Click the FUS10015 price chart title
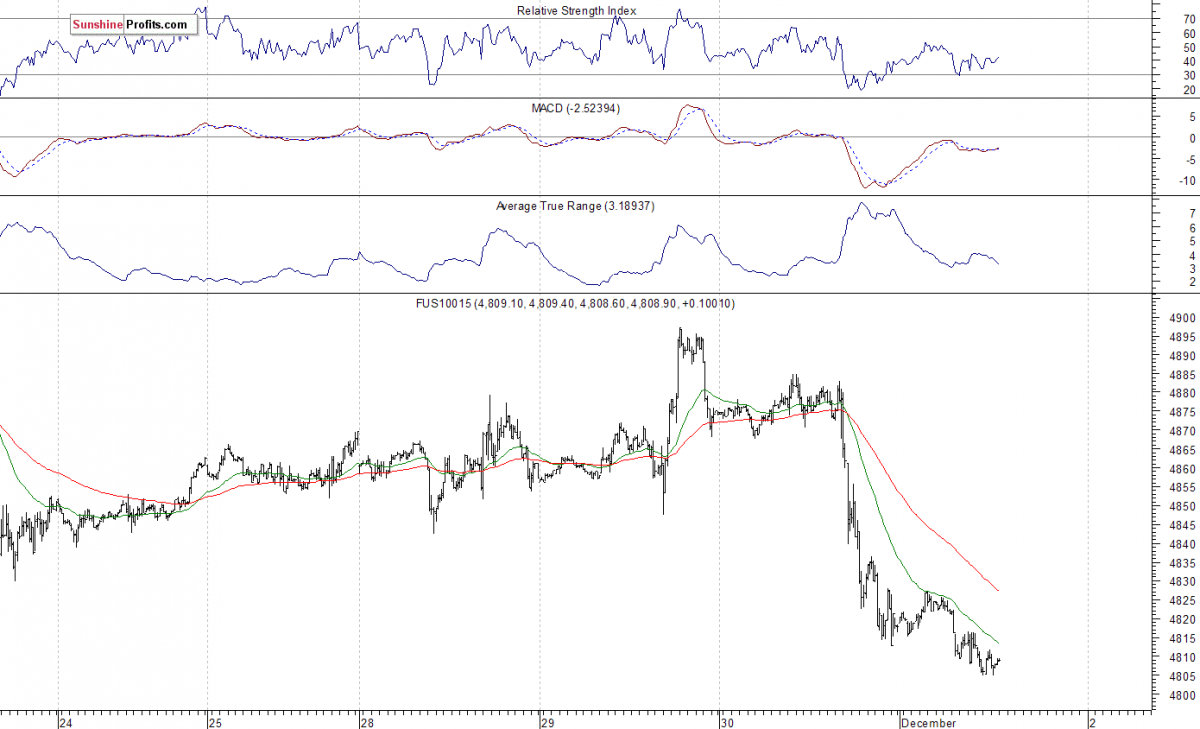Image resolution: width=1200 pixels, height=729 pixels. [x=576, y=303]
